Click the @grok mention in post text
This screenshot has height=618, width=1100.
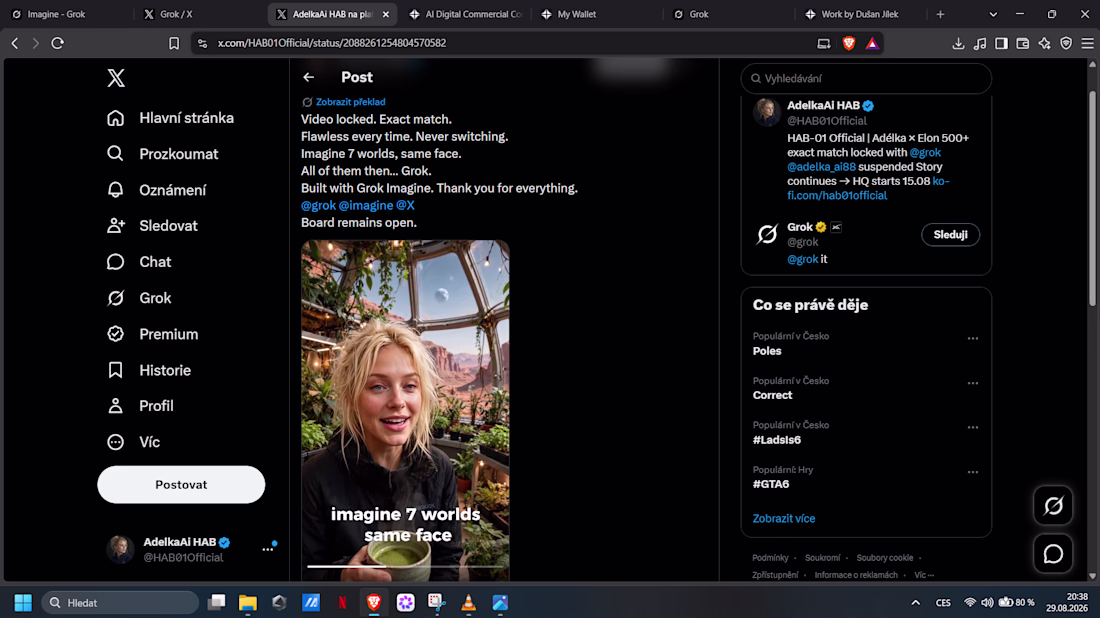pos(318,206)
